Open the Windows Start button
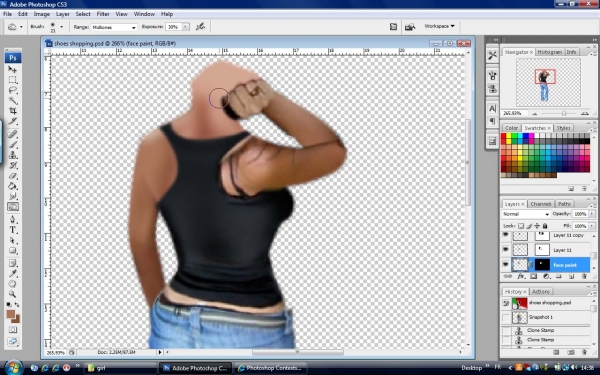600x375 pixels. coord(13,368)
